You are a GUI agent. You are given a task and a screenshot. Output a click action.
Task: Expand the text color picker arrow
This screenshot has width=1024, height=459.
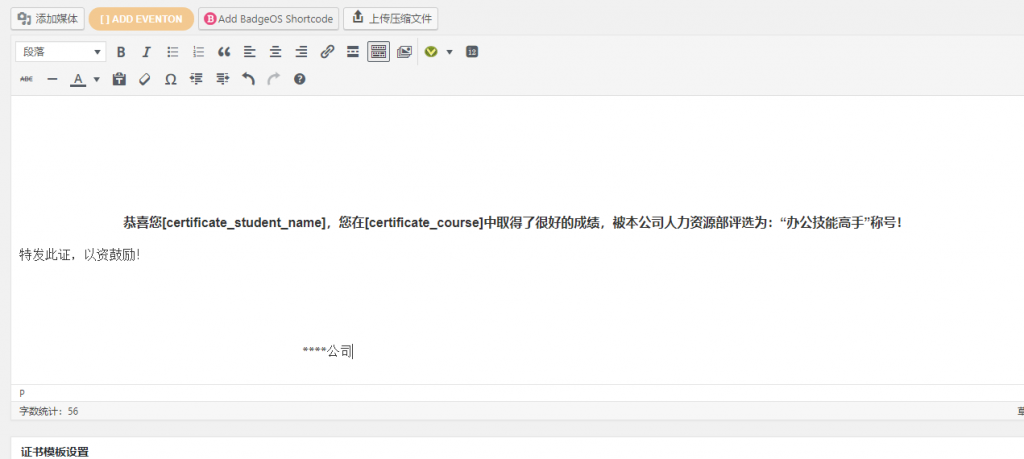coord(96,79)
